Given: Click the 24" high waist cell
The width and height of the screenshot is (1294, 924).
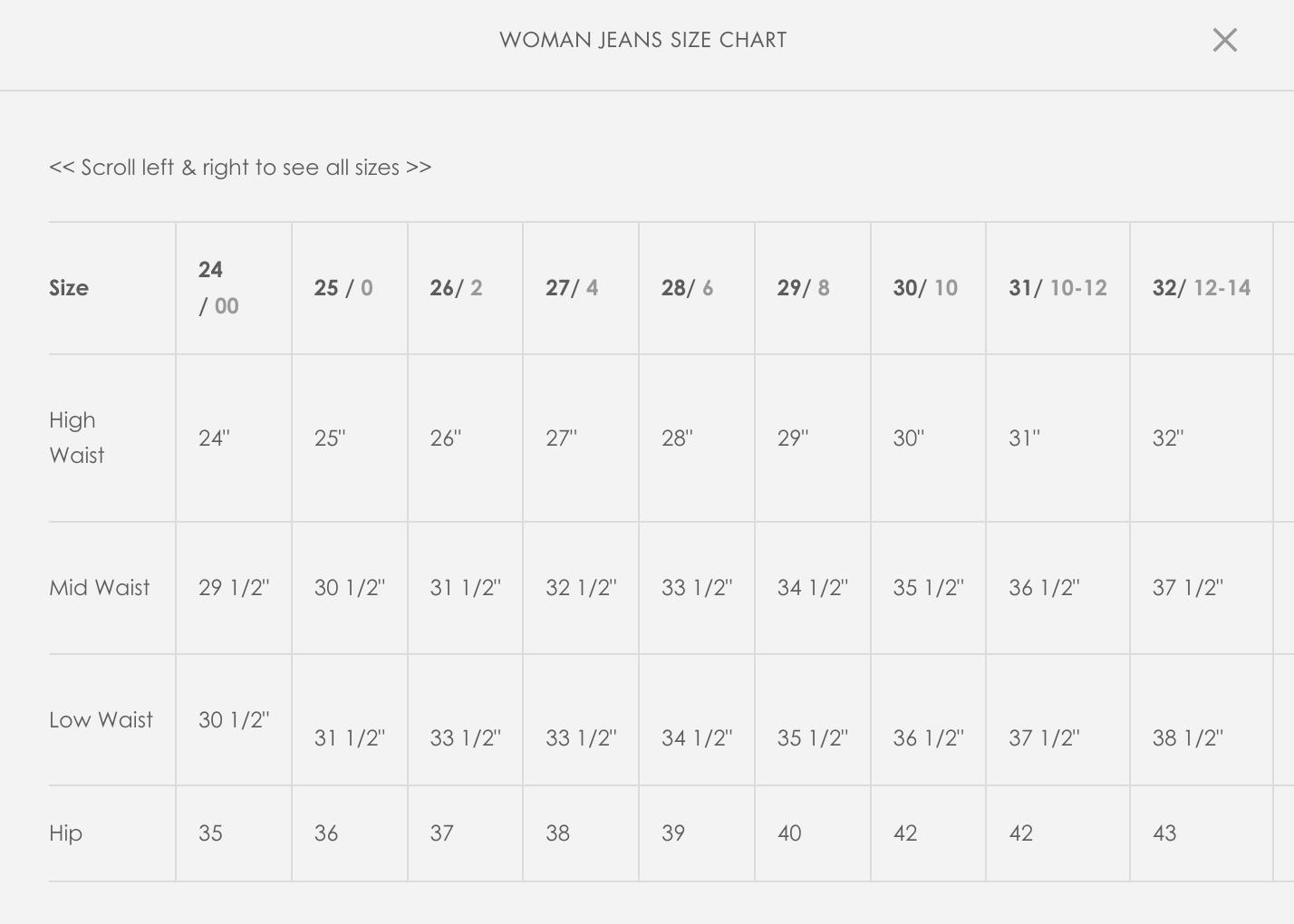Looking at the screenshot, I should click(x=215, y=438).
